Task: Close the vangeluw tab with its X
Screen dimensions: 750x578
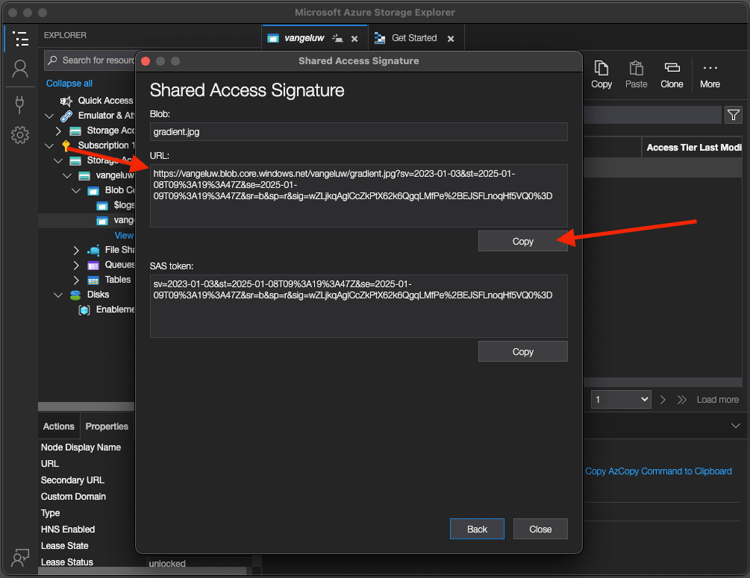Action: [x=354, y=39]
